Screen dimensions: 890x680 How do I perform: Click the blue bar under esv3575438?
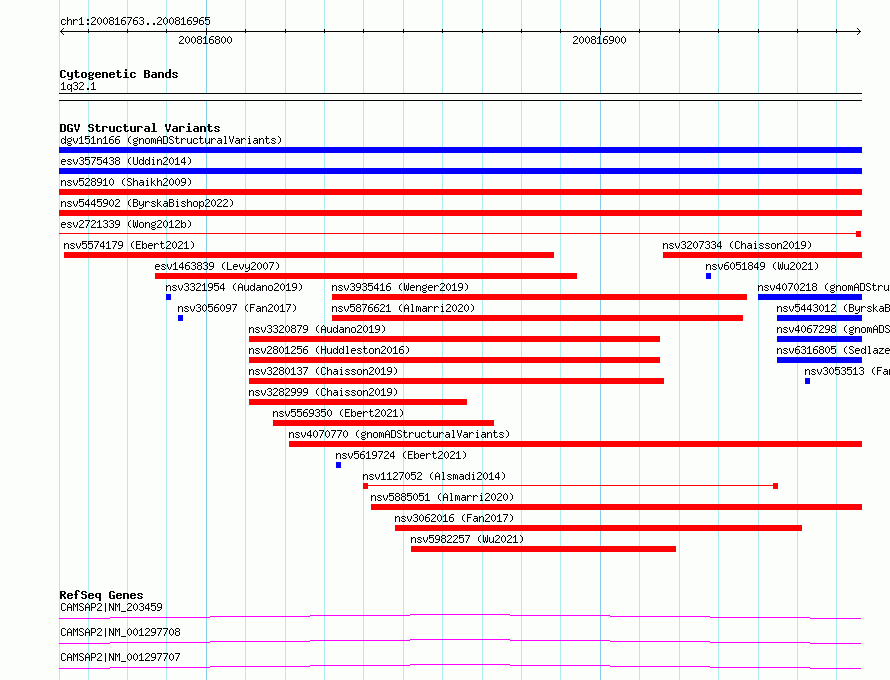point(460,171)
